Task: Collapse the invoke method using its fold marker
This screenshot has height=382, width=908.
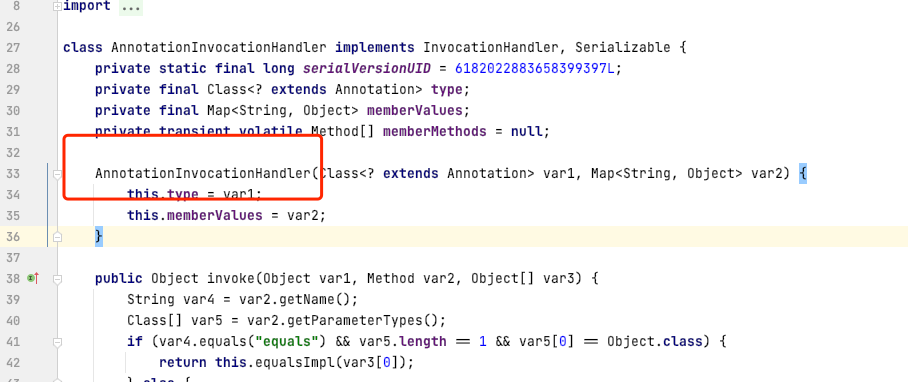Action: coord(57,278)
